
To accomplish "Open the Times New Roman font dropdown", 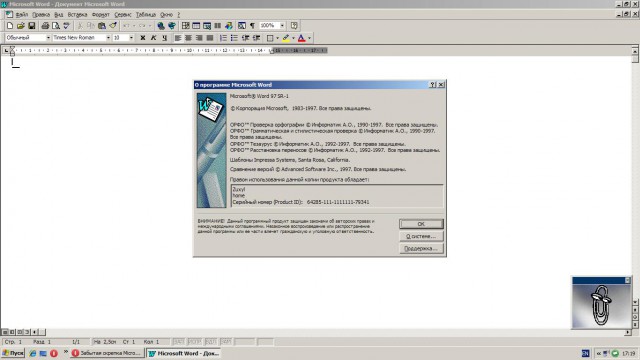I will (x=108, y=38).
